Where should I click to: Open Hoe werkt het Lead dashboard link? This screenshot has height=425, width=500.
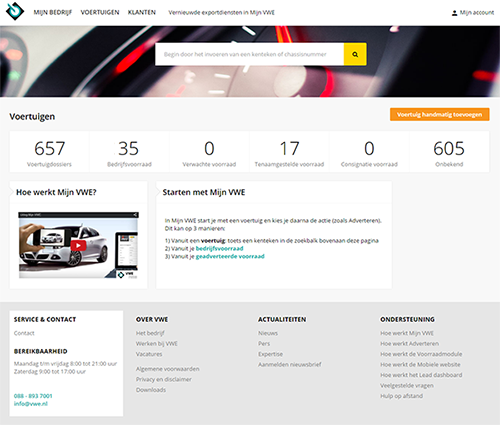[421, 375]
